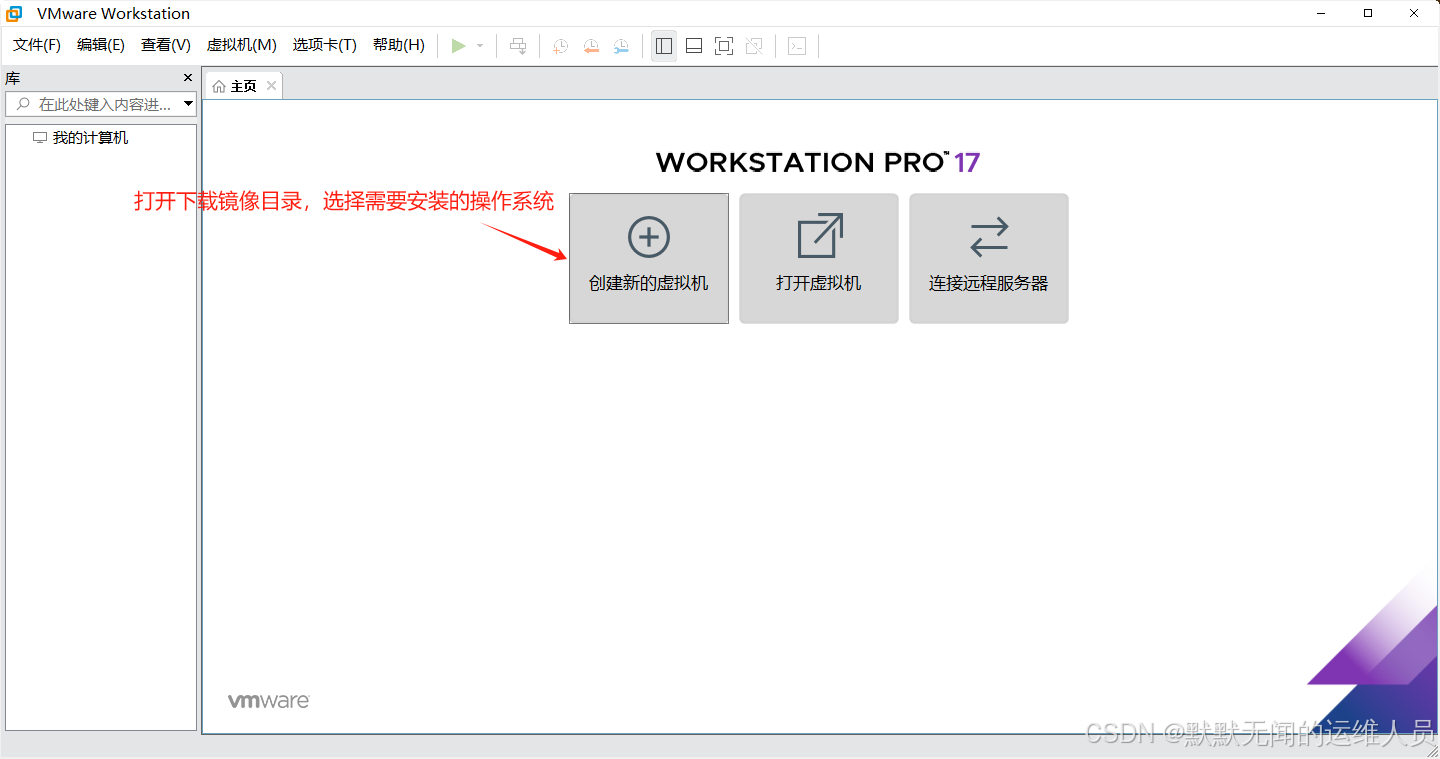Open the 文件(F) menu
This screenshot has width=1440, height=759.
37,45
